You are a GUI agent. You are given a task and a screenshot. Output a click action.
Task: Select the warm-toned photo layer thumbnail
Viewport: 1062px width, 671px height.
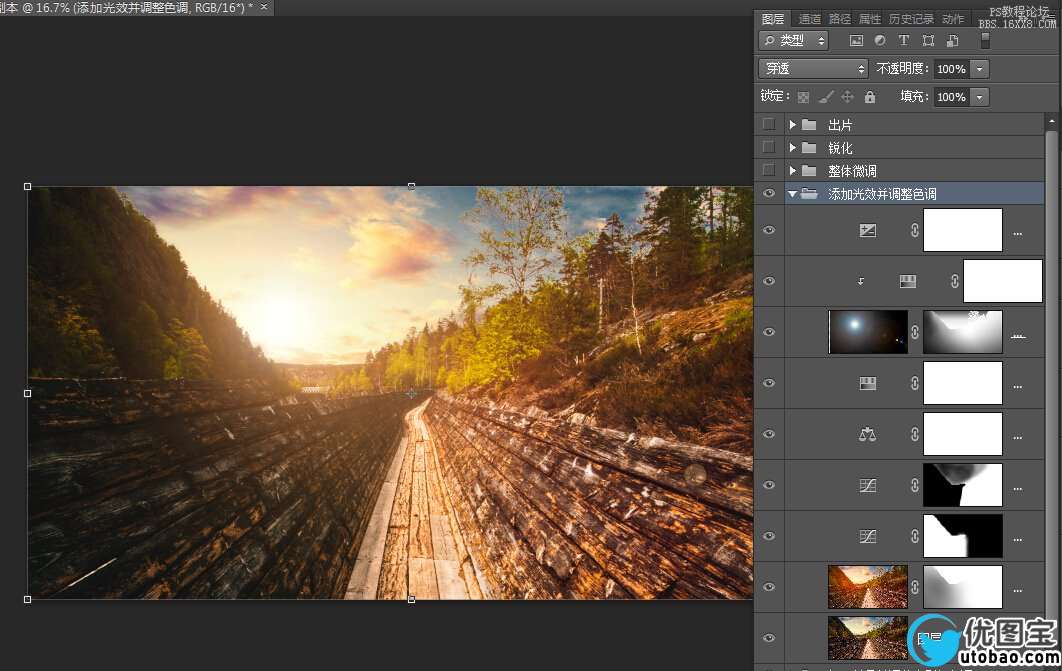(868, 587)
